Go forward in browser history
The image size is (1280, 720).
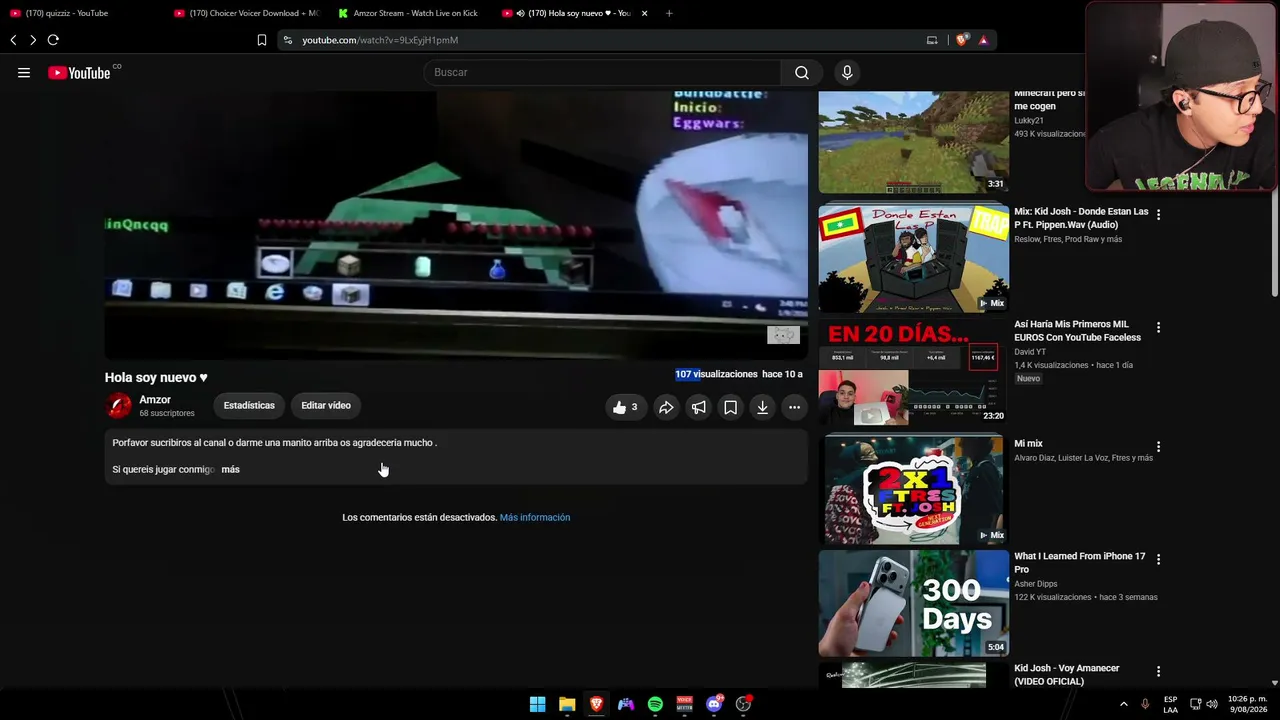33,40
